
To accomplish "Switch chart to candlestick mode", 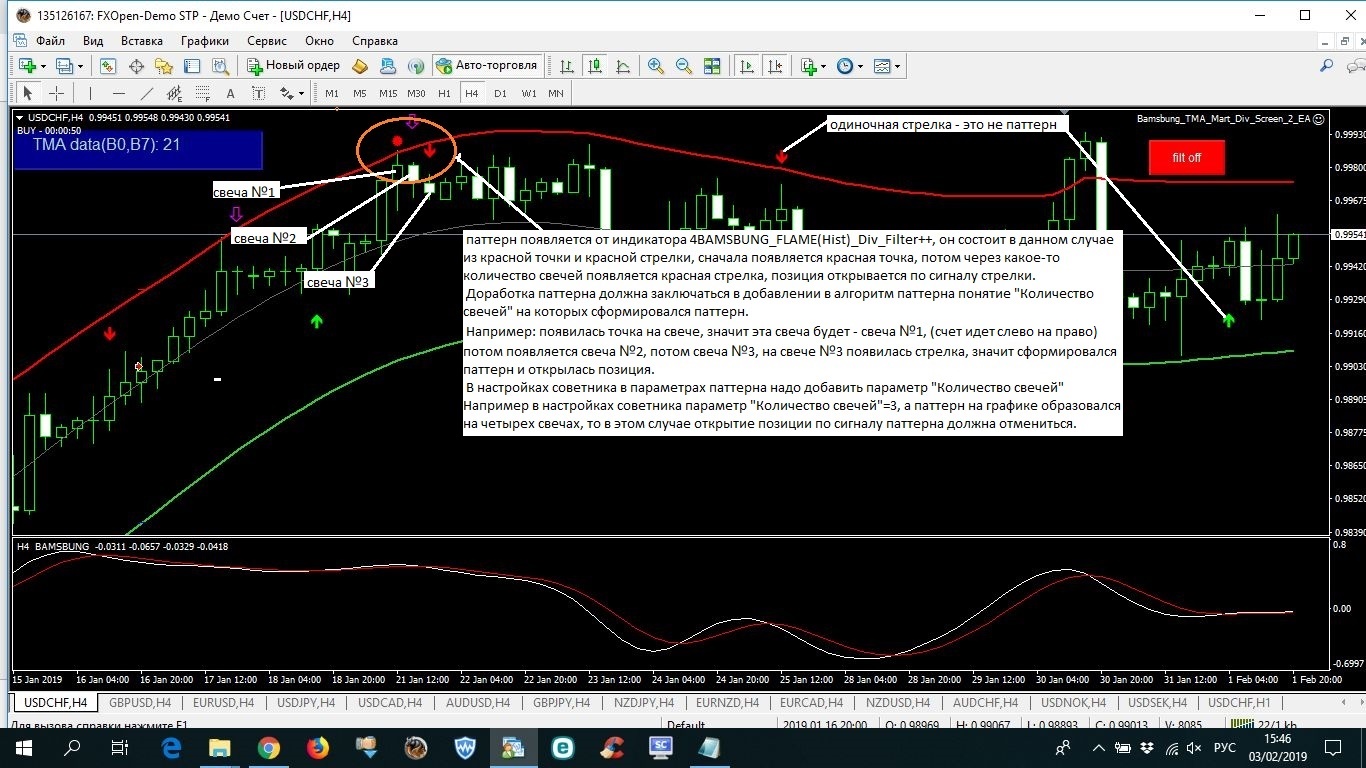I will tap(595, 66).
